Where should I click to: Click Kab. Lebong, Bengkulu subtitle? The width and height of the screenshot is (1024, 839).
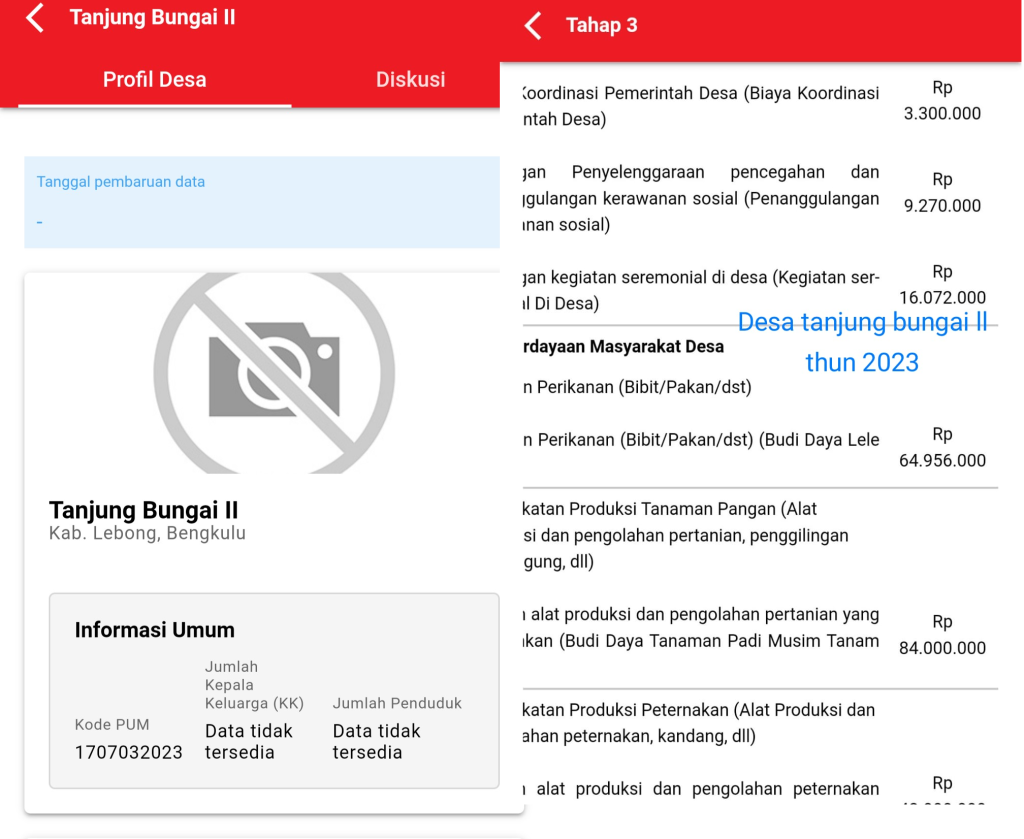click(147, 534)
